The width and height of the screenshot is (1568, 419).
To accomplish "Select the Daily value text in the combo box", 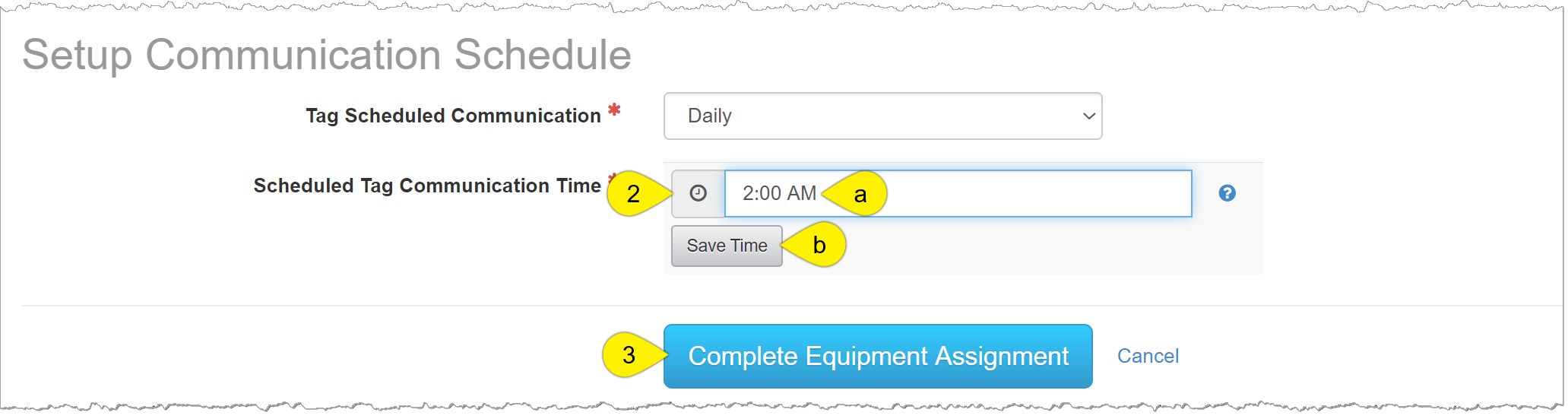I will [709, 116].
